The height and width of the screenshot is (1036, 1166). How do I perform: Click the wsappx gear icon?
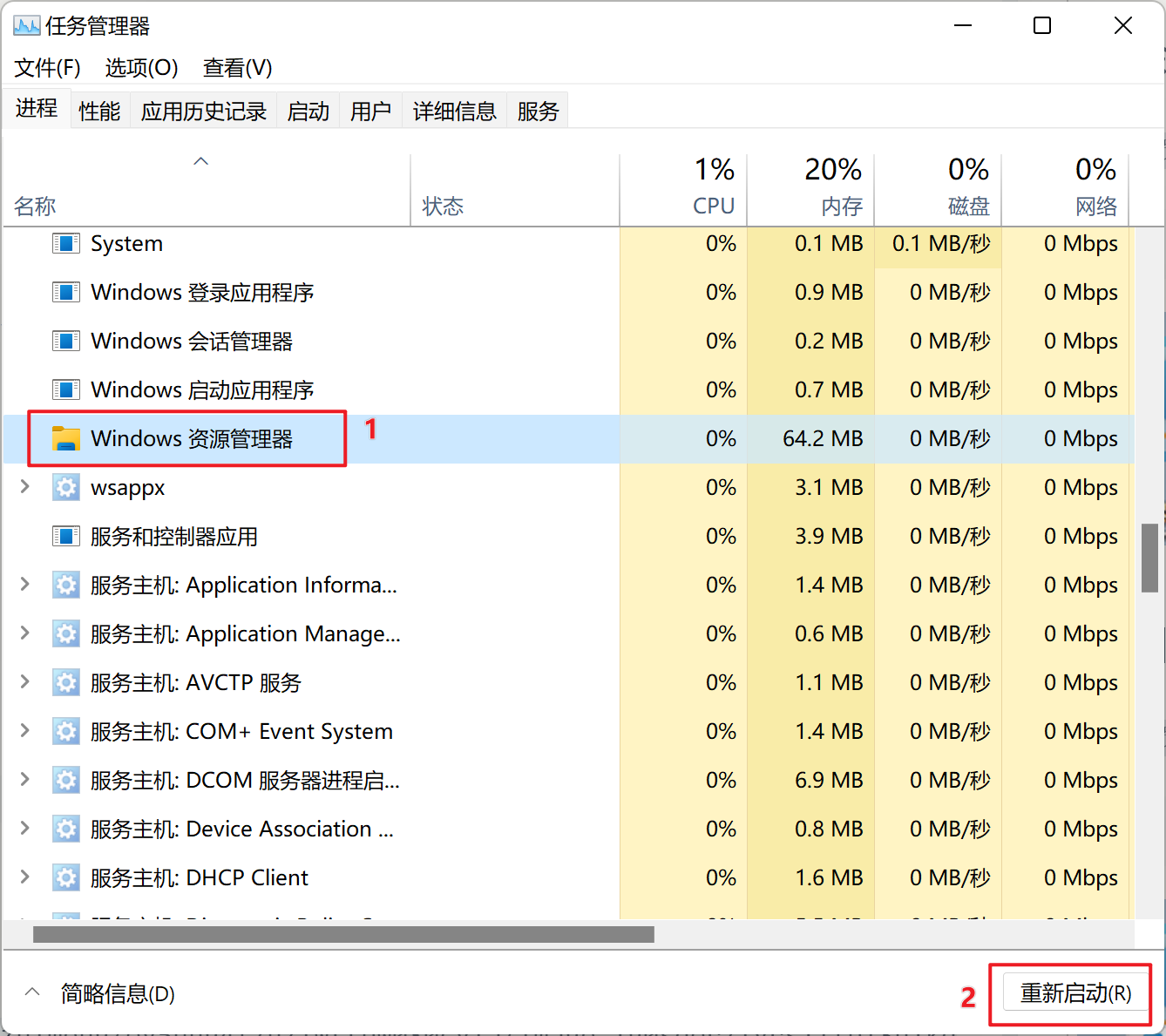[x=66, y=487]
